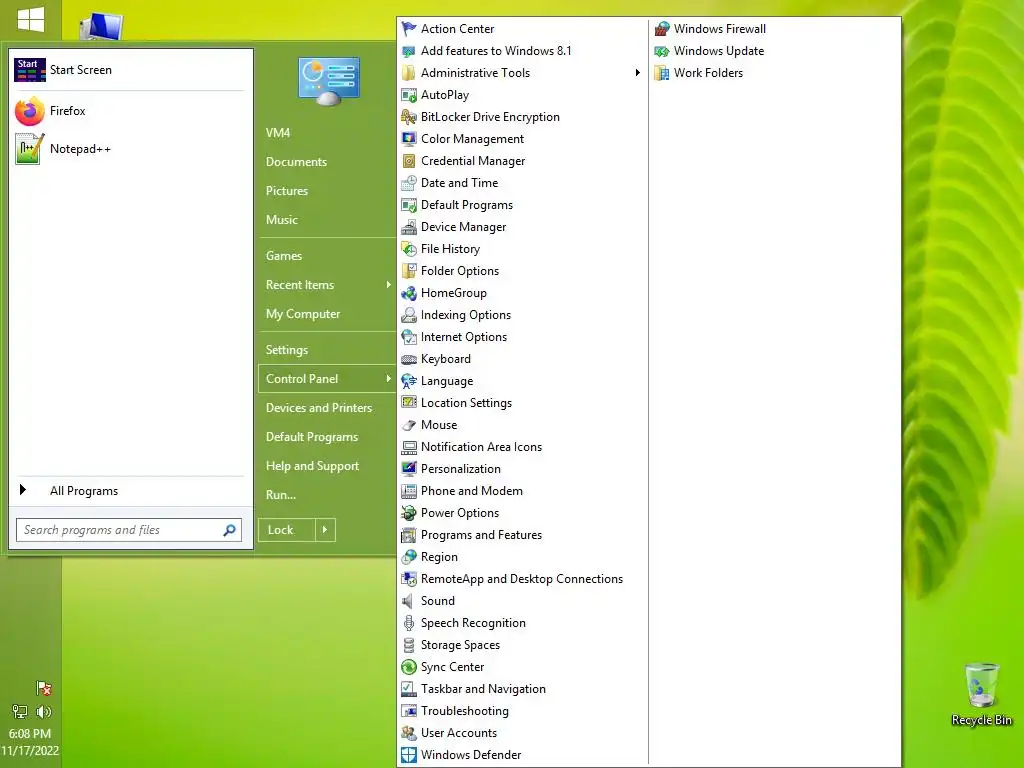Open Help and Support
This screenshot has width=1024, height=768.
[312, 466]
